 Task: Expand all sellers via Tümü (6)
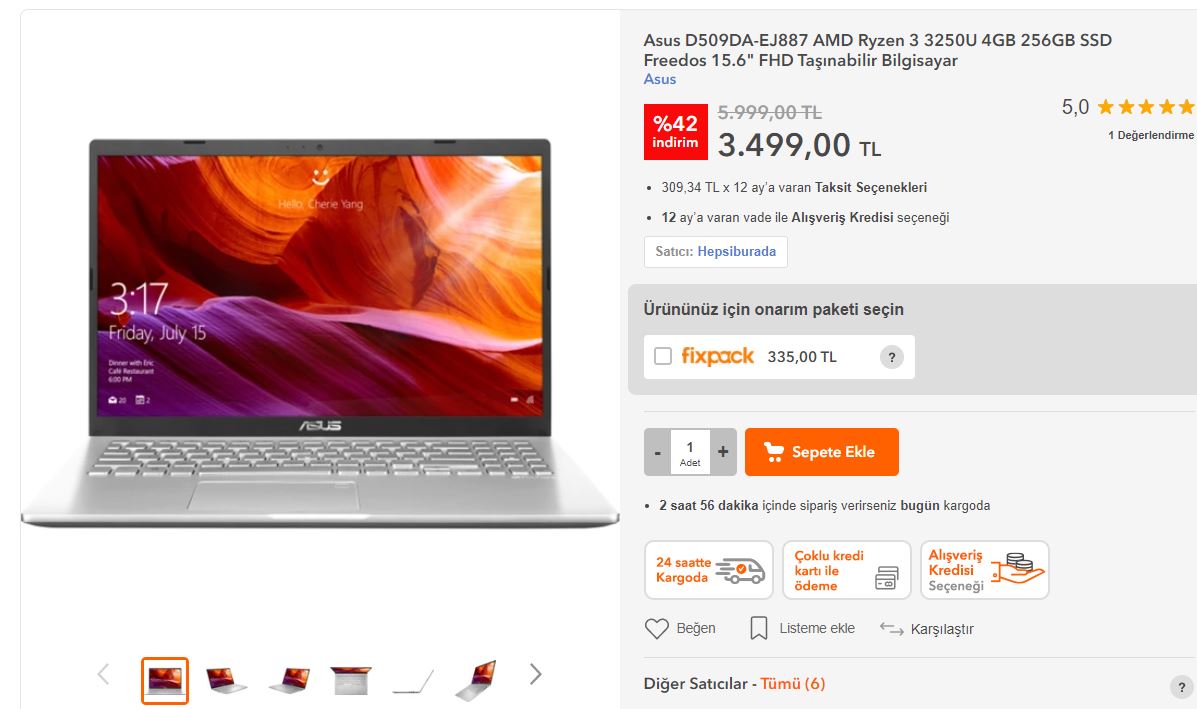(792, 684)
